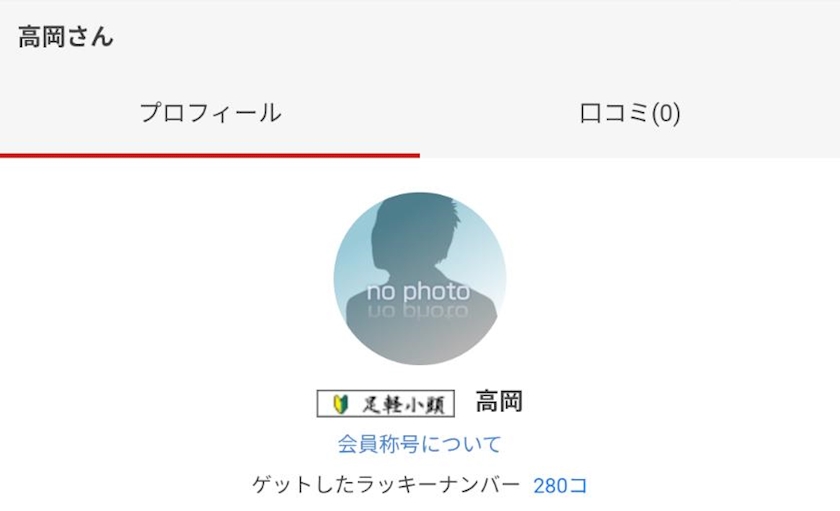The height and width of the screenshot is (511, 840).
Task: View reviews count via 口コミ tab
Action: pyautogui.click(x=630, y=113)
